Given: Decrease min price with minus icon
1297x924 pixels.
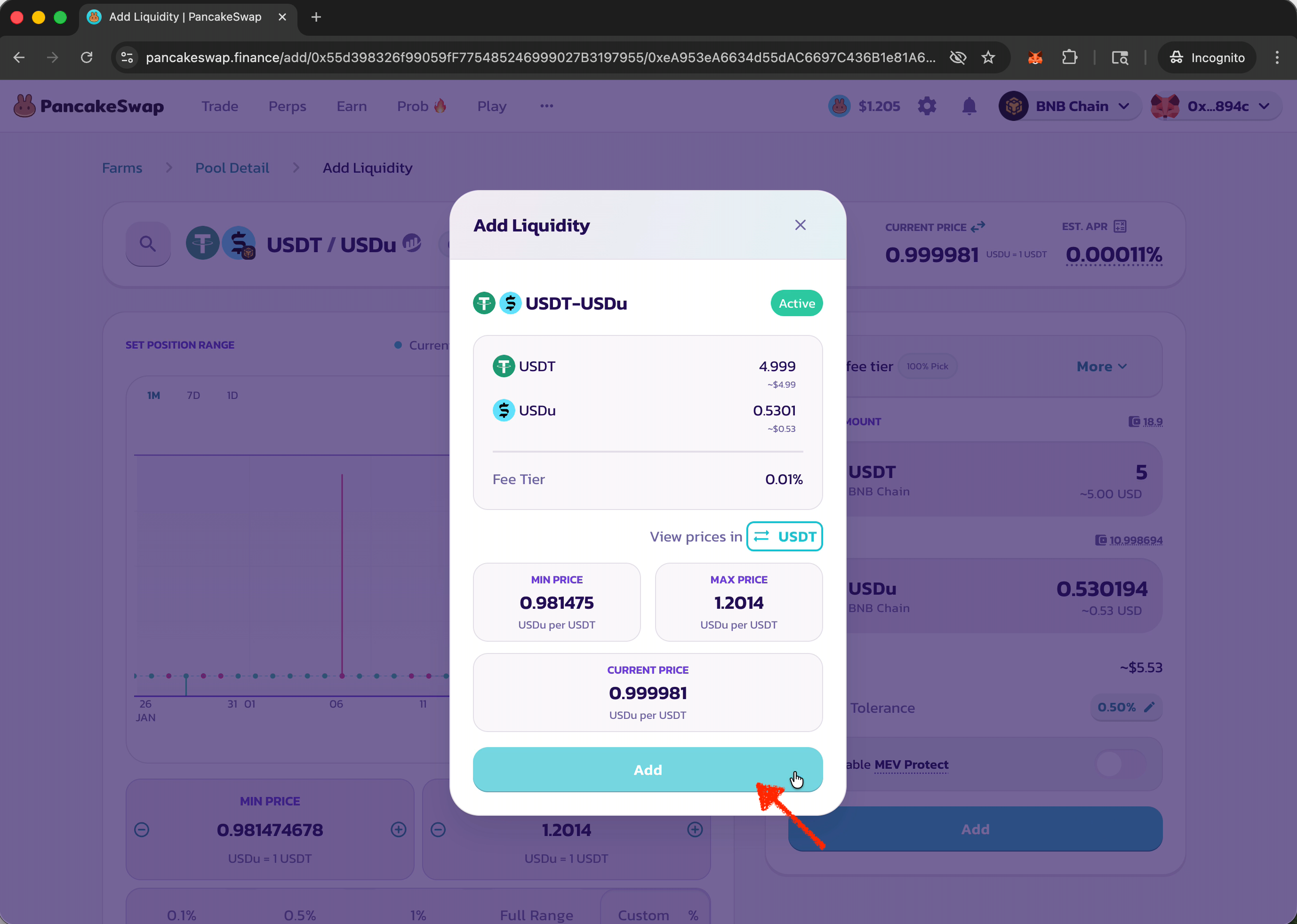Looking at the screenshot, I should coord(142,829).
